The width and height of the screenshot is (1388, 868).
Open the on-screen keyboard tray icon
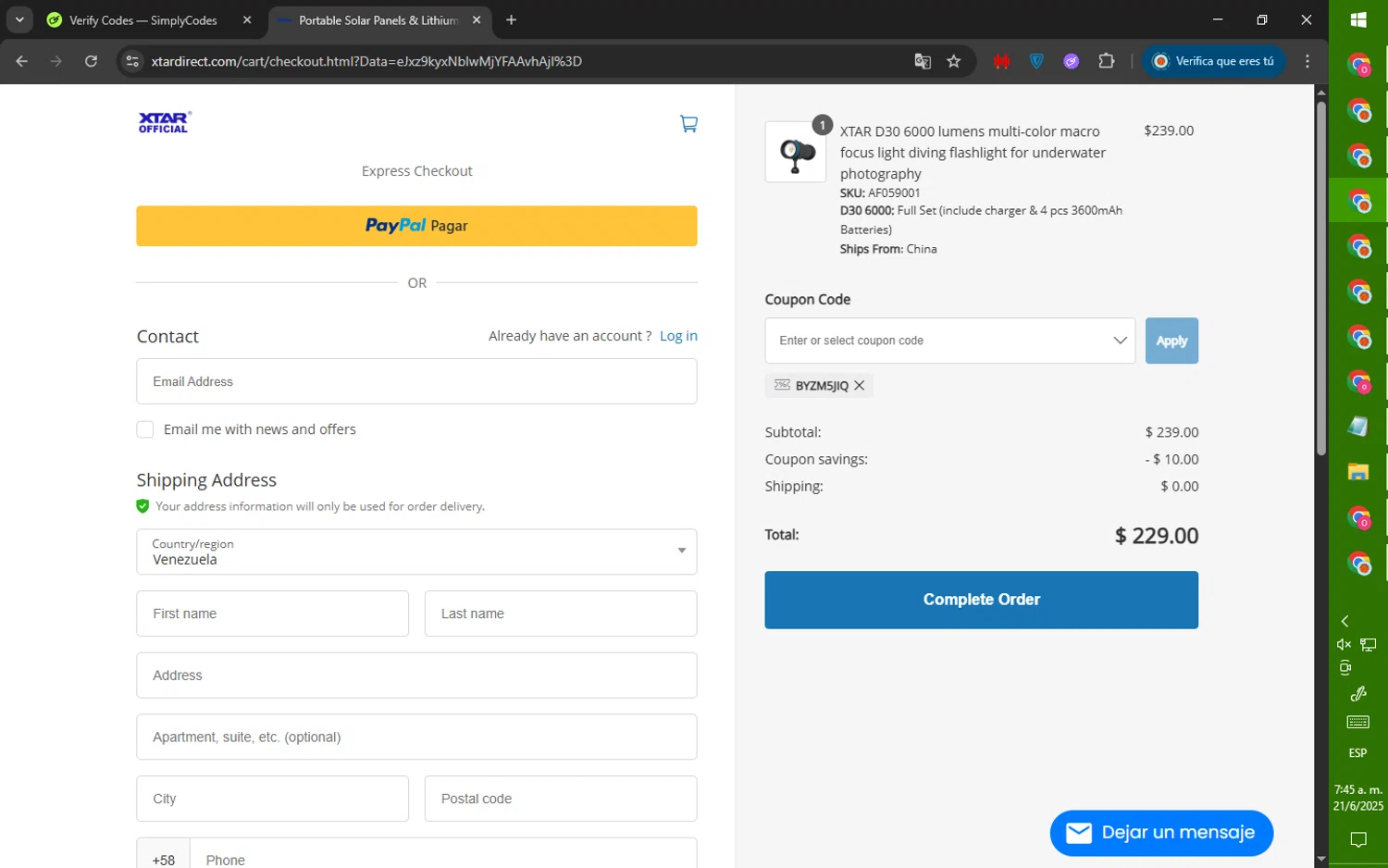[1358, 722]
